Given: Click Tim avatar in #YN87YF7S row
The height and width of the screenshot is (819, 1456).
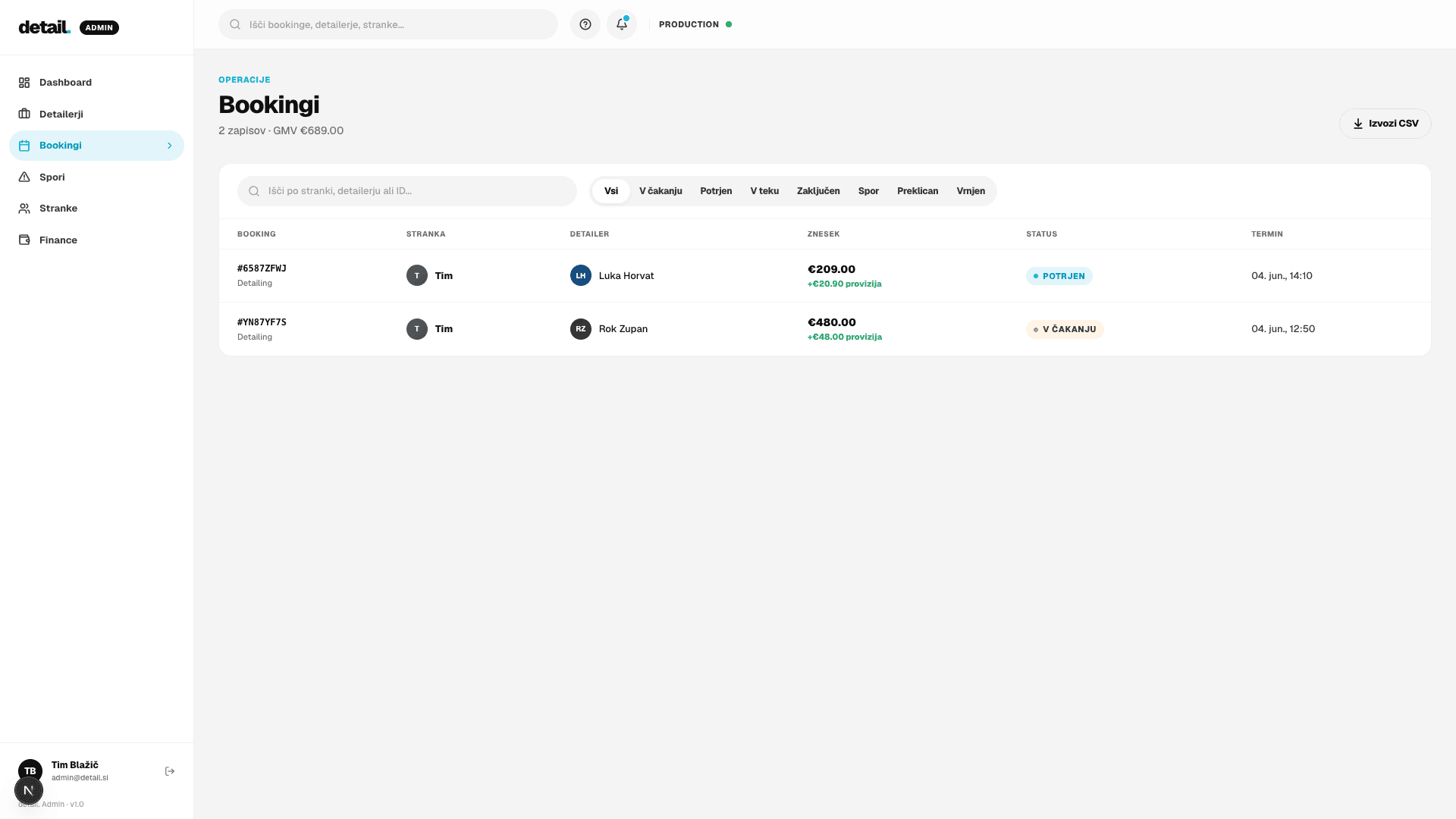Looking at the screenshot, I should pos(417,328).
